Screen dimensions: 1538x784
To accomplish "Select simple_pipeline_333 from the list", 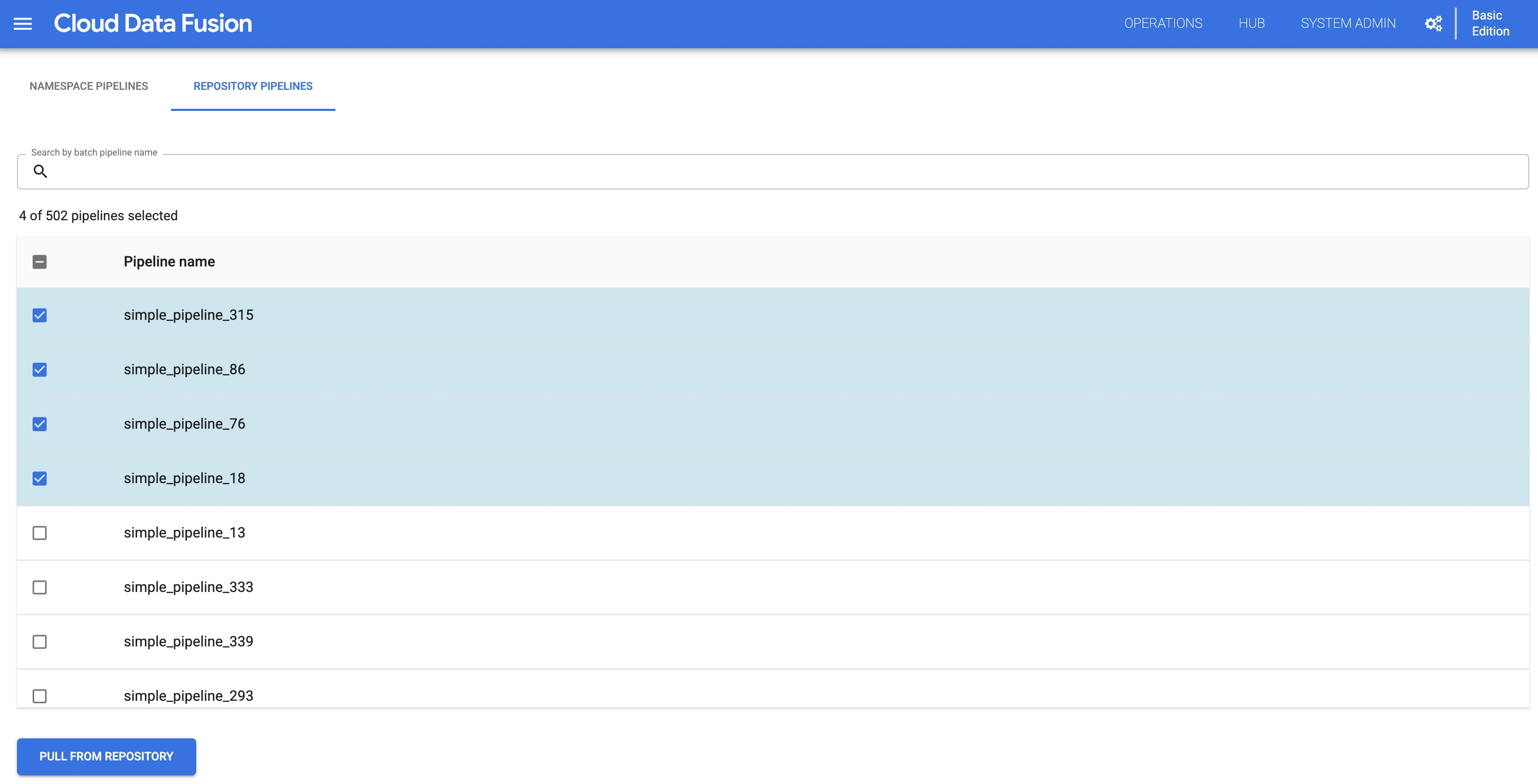I will 40,587.
